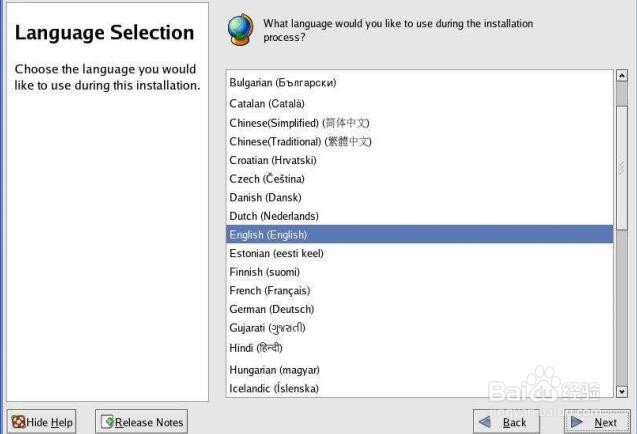
Task: Click the language list scrollbar thumb
Action: [x=622, y=168]
